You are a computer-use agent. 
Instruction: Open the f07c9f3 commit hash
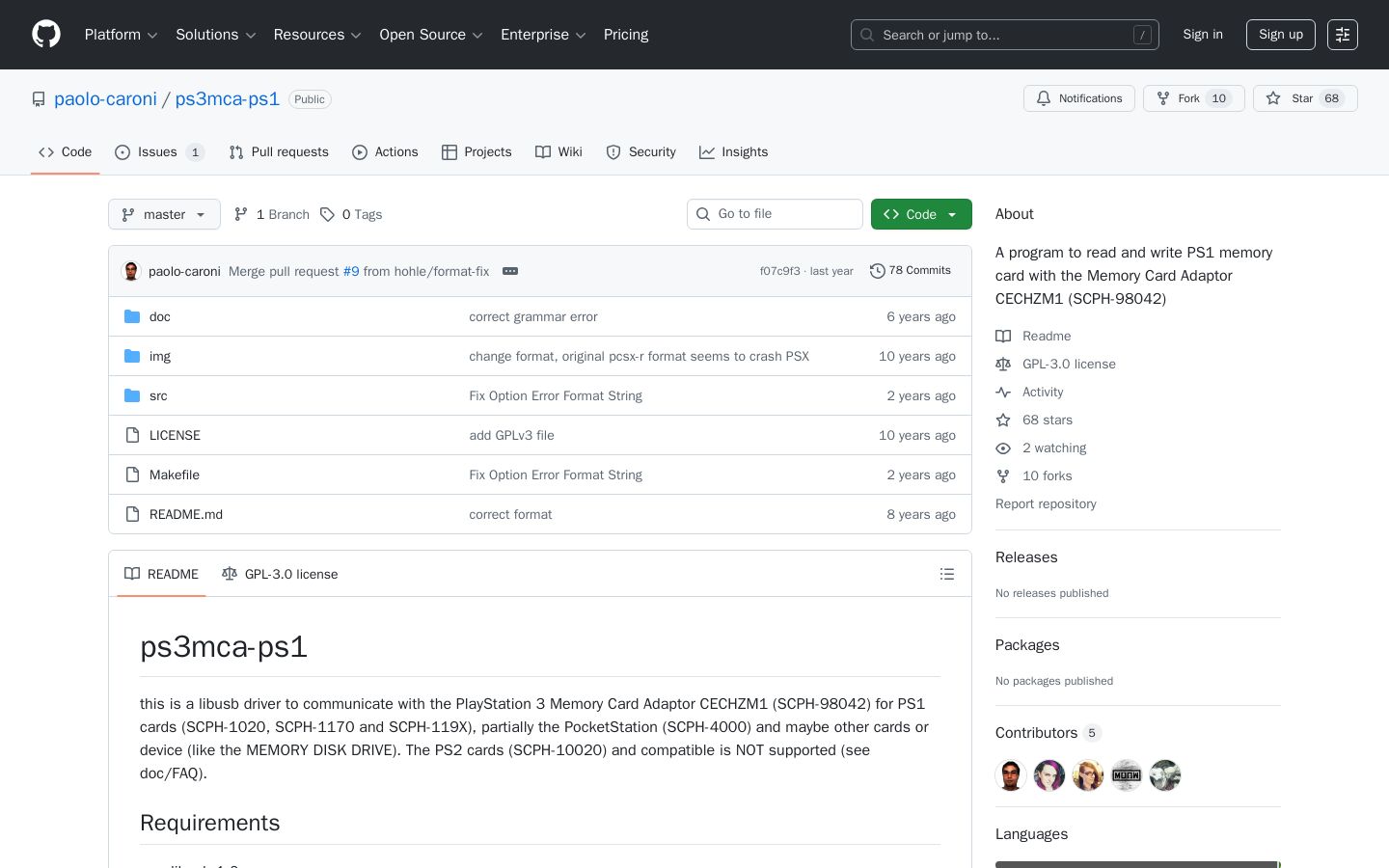(x=779, y=271)
